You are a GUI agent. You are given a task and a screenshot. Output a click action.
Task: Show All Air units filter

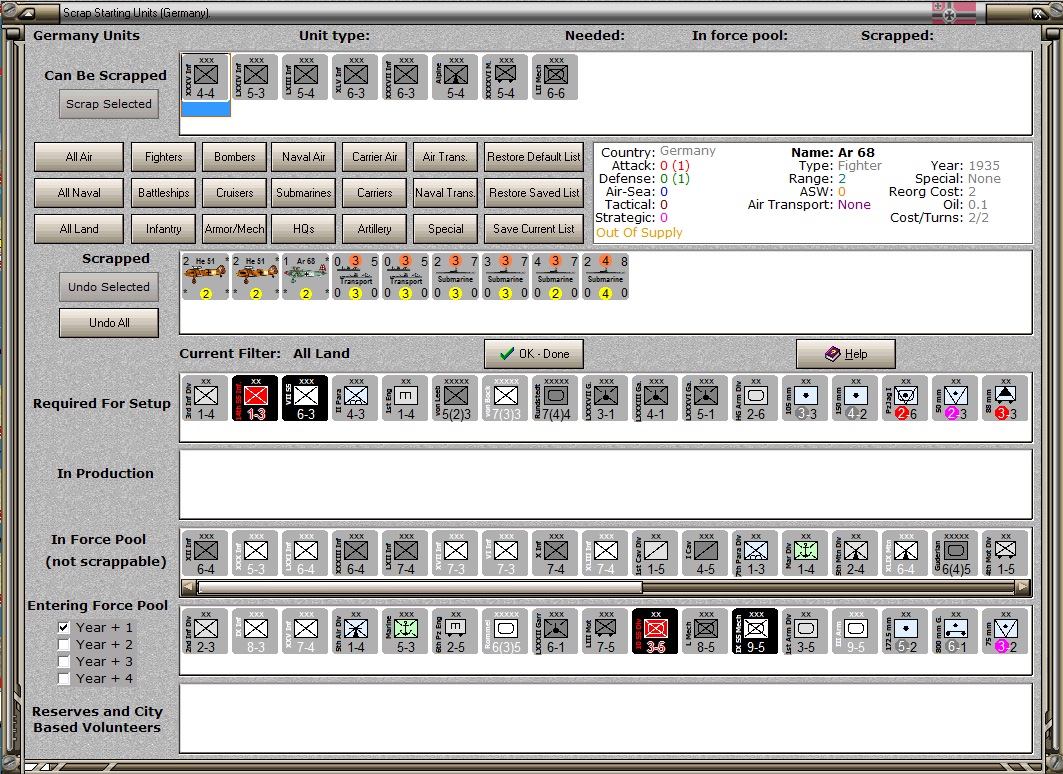[79, 157]
